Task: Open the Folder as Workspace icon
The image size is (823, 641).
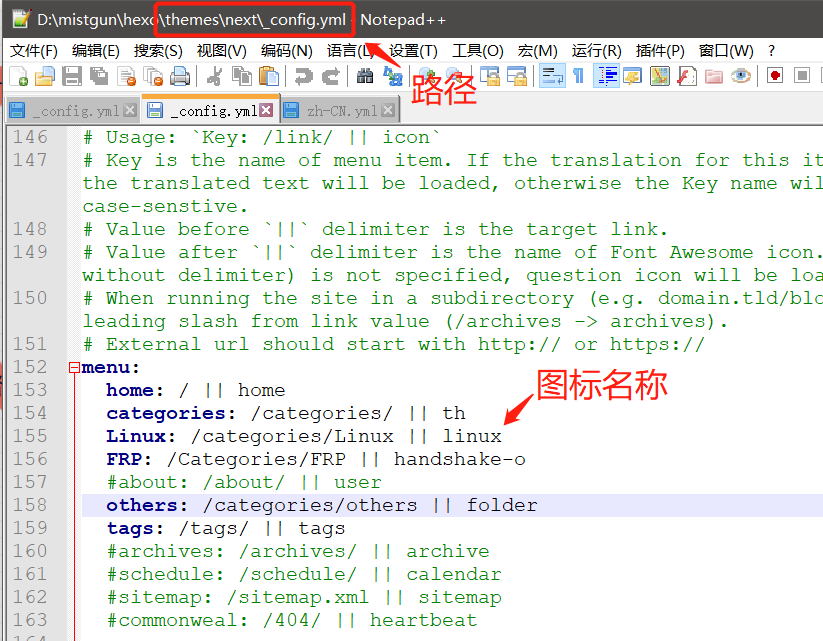Action: tap(714, 76)
